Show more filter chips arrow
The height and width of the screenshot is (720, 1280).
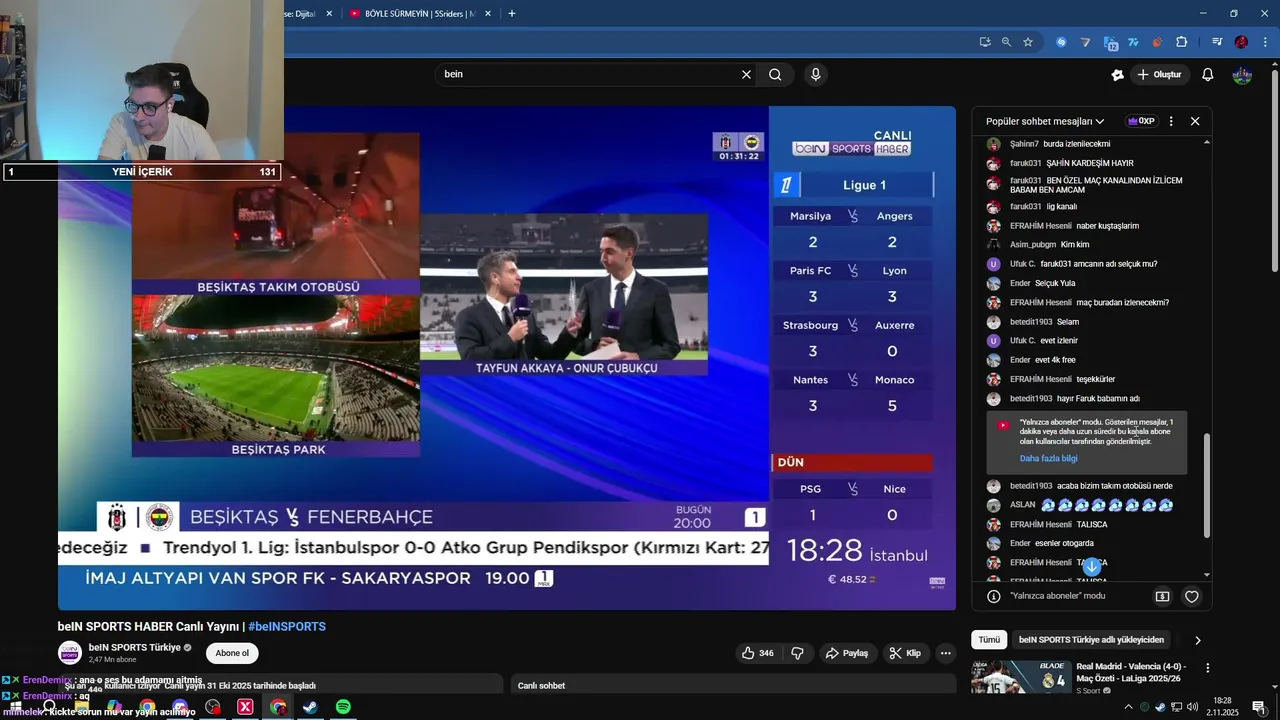coord(1197,640)
